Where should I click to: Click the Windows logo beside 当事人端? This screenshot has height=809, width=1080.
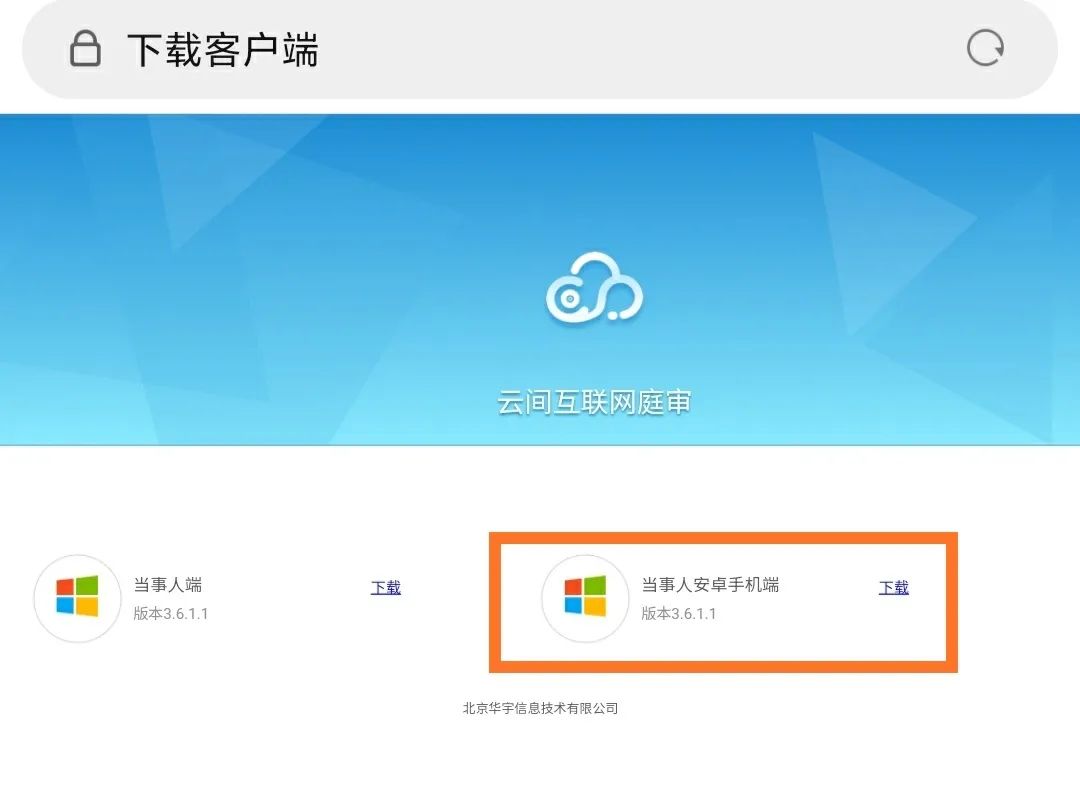click(77, 596)
